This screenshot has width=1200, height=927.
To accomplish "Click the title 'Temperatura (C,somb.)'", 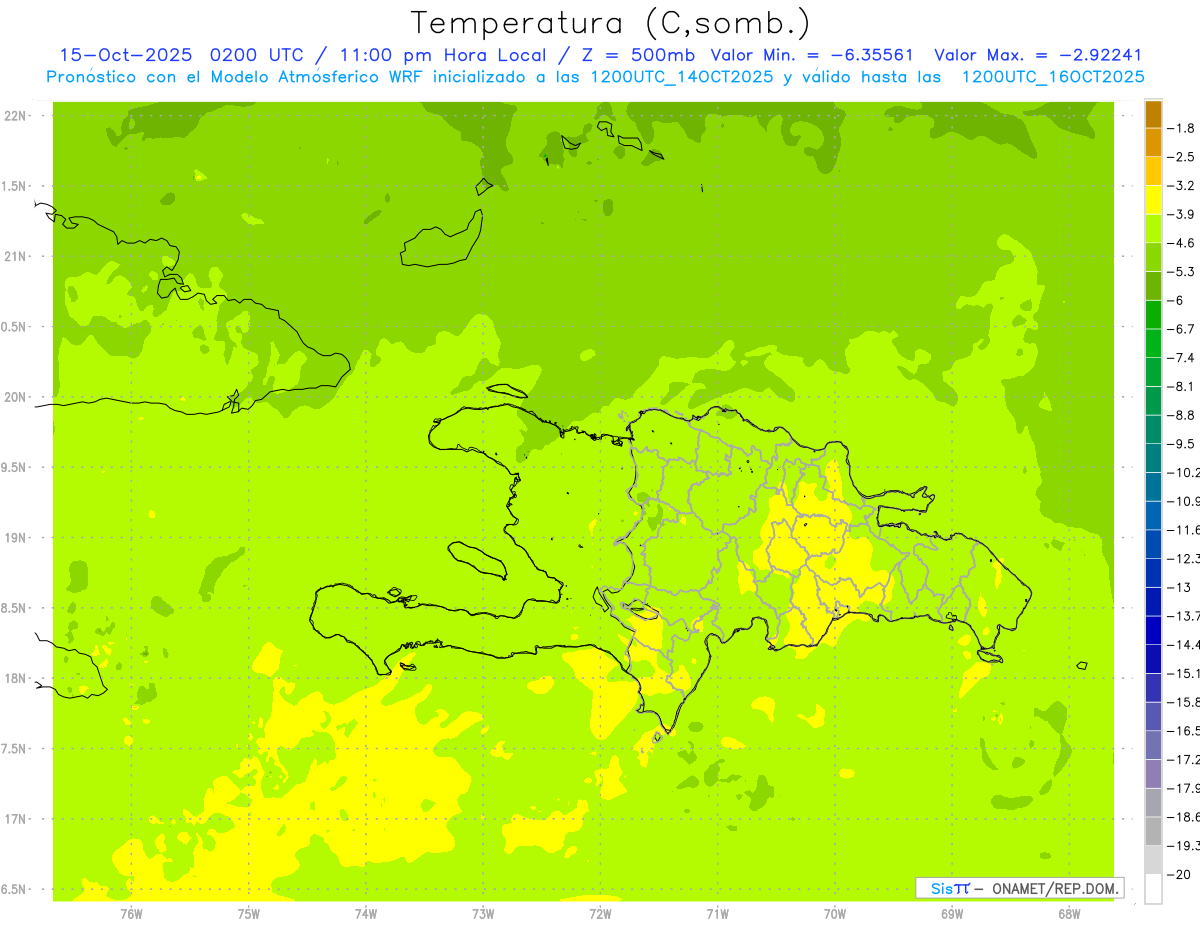I will [x=610, y=23].
